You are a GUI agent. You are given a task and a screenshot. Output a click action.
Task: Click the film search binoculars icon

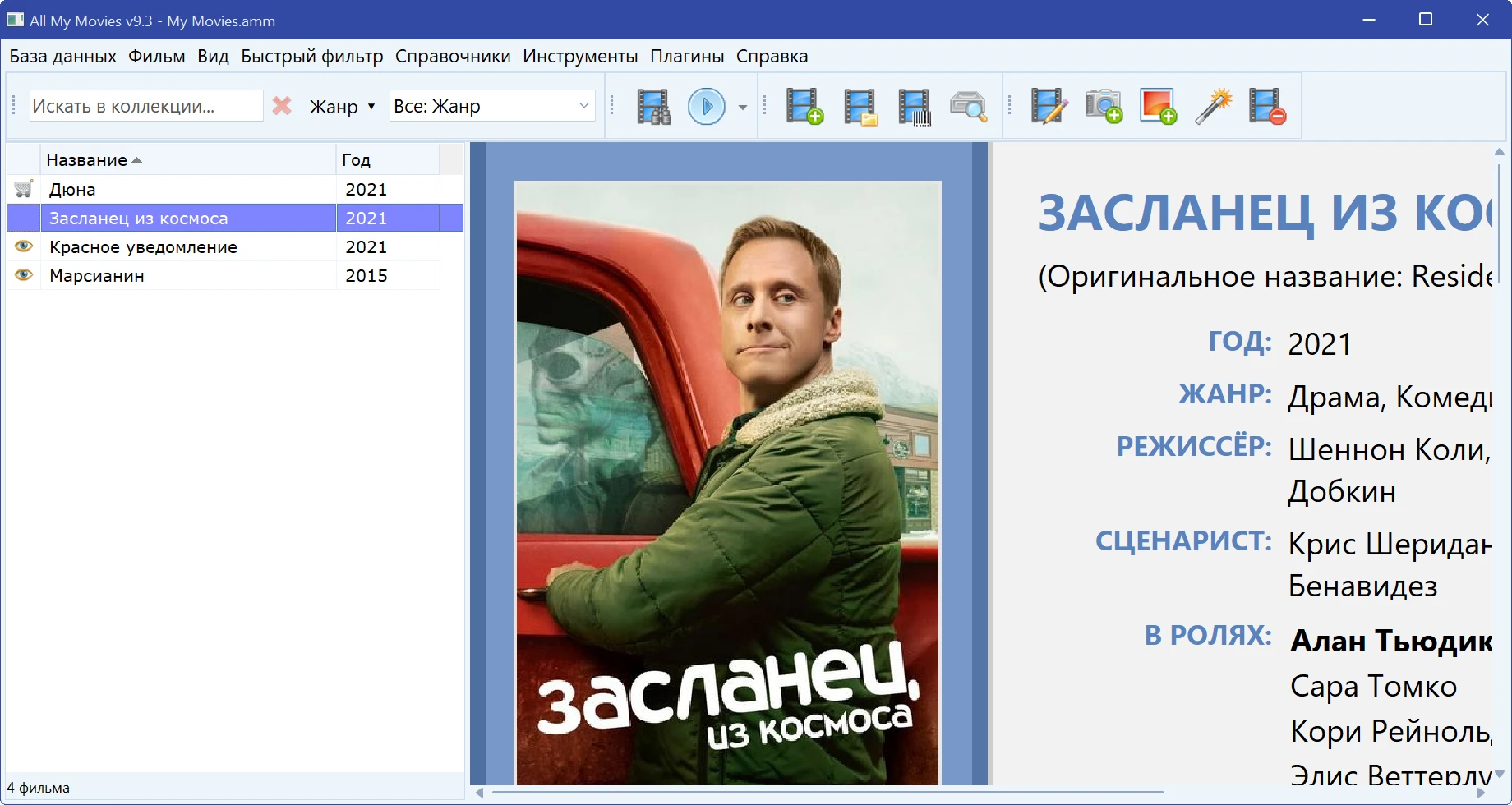pyautogui.click(x=653, y=107)
